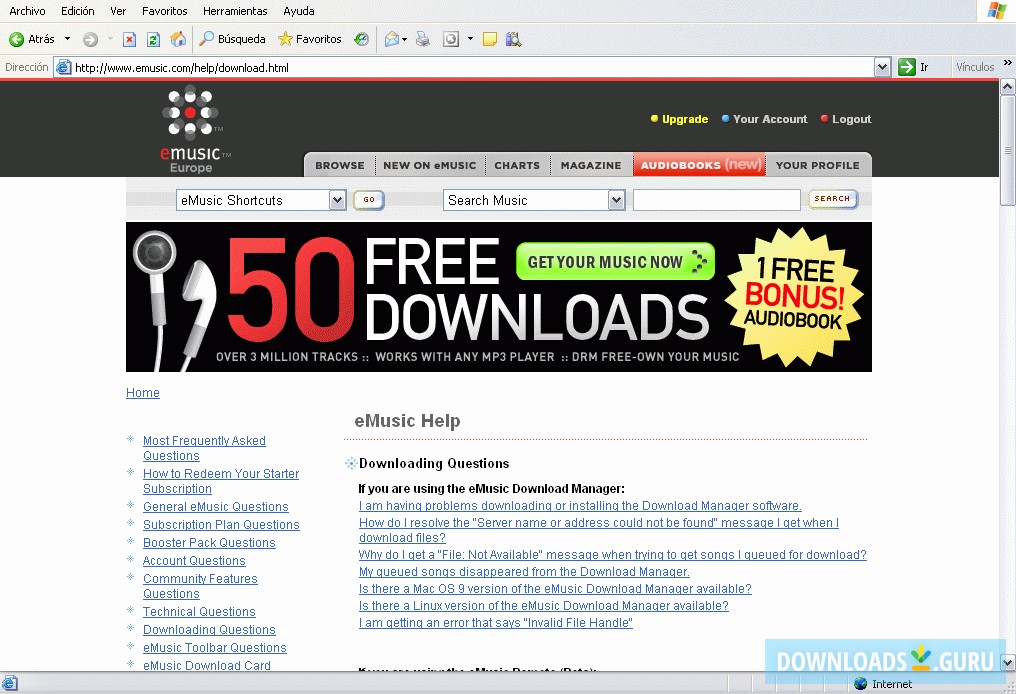Click the Stop loading icon
The width and height of the screenshot is (1016, 694).
click(x=130, y=40)
